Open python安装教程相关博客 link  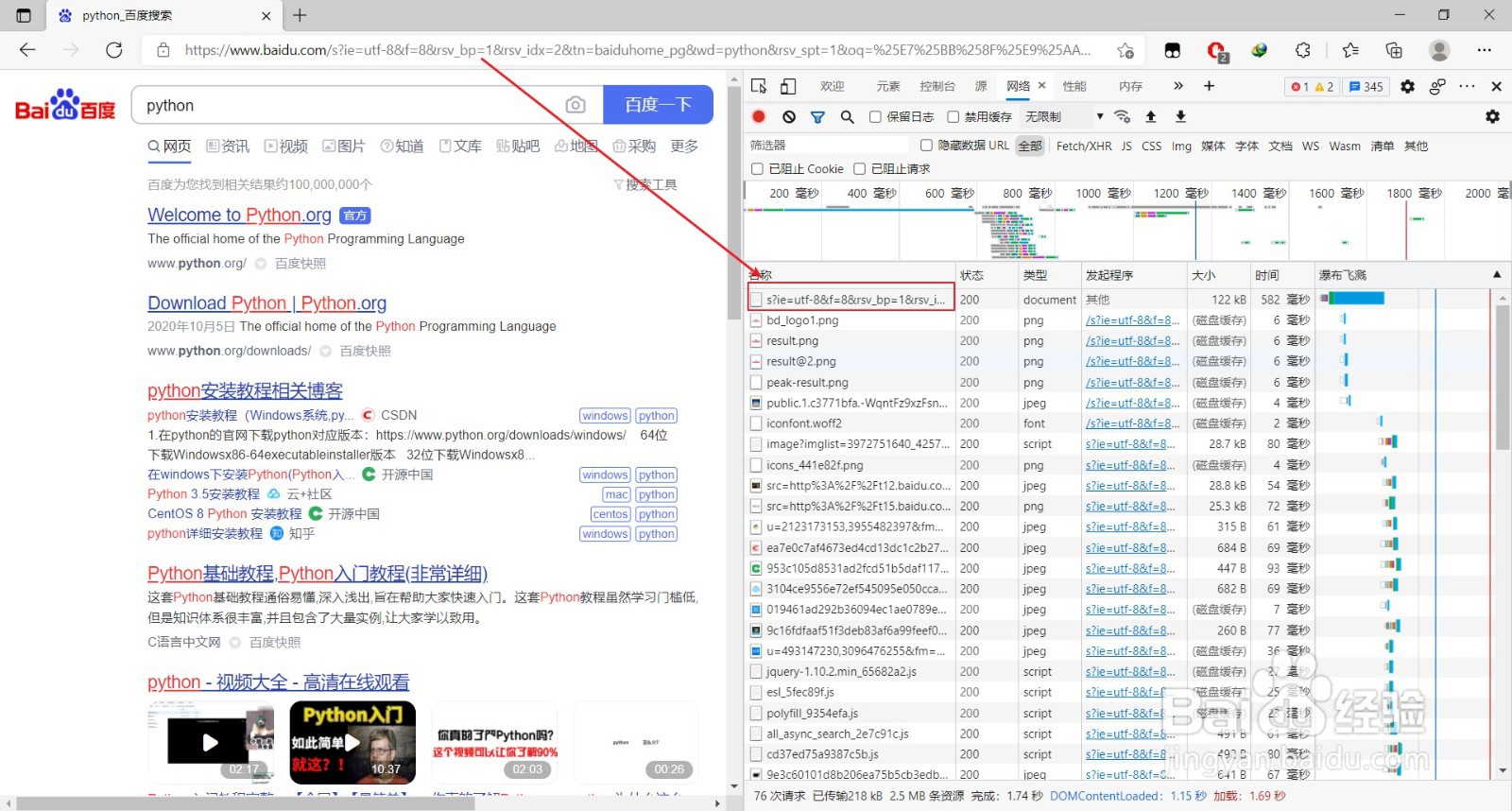pos(245,391)
